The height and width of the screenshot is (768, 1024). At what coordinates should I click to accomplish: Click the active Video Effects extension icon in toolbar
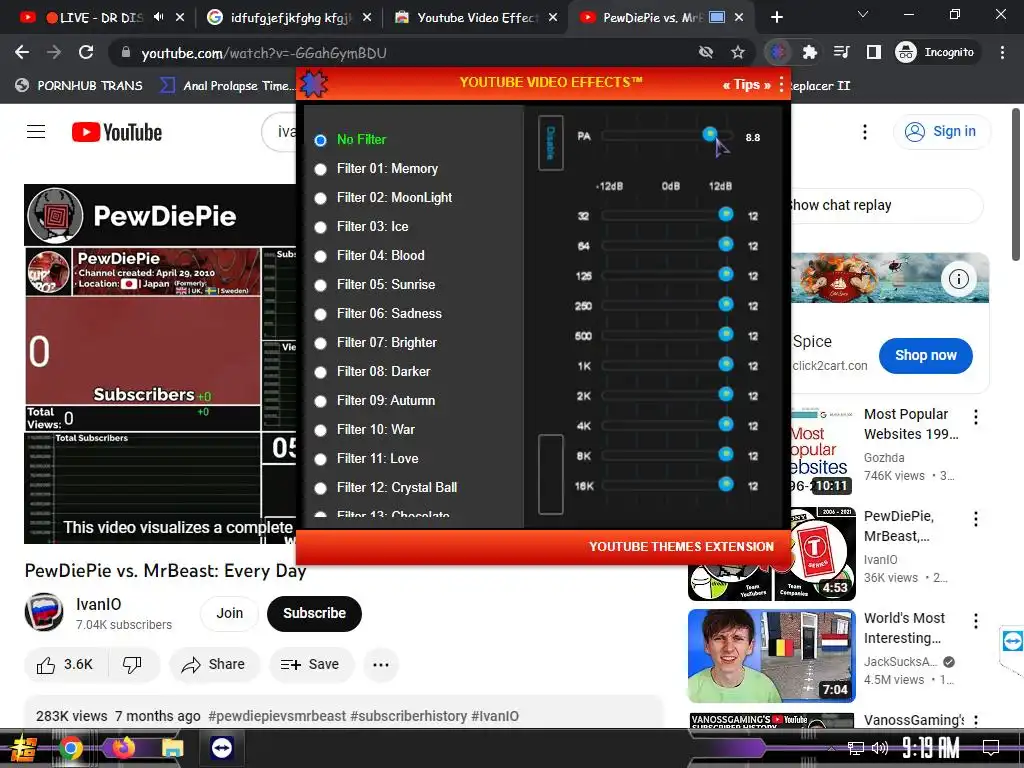click(778, 52)
